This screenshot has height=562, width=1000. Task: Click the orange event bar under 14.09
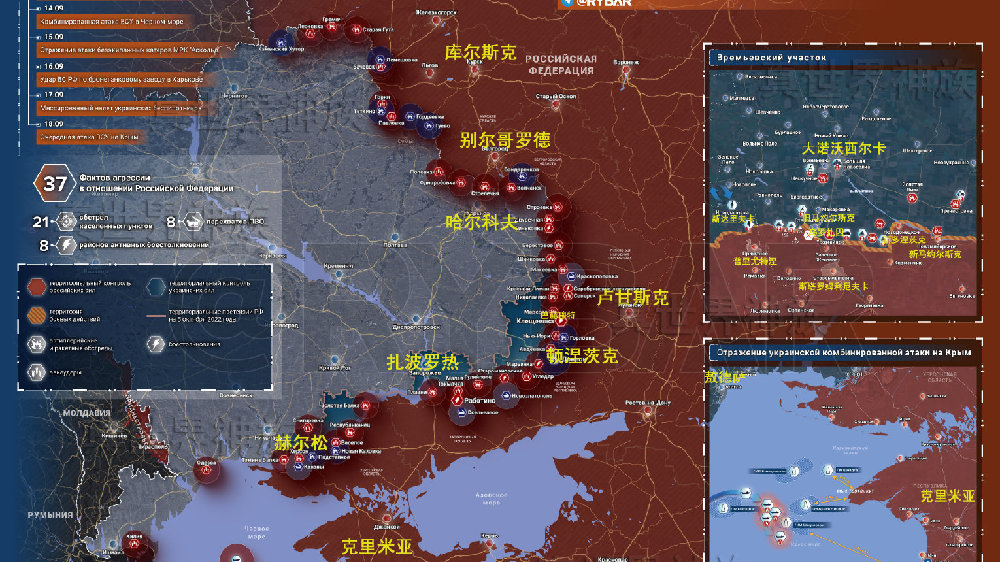tap(115, 22)
